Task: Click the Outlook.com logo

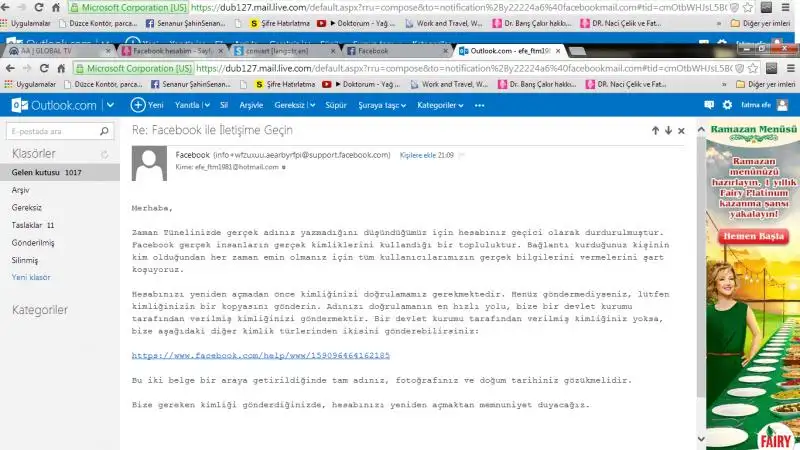Action: coord(54,105)
